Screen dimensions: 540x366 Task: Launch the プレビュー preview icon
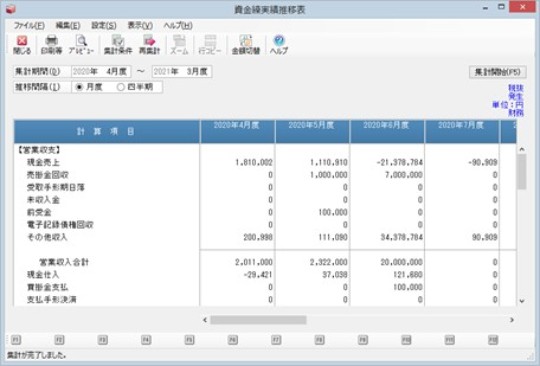pyautogui.click(x=81, y=45)
